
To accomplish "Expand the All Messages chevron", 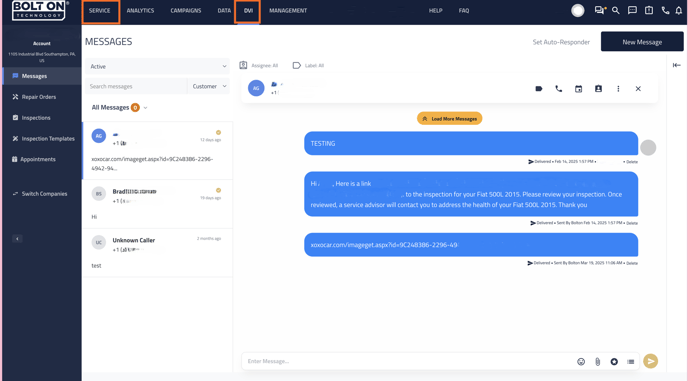I will tap(145, 108).
